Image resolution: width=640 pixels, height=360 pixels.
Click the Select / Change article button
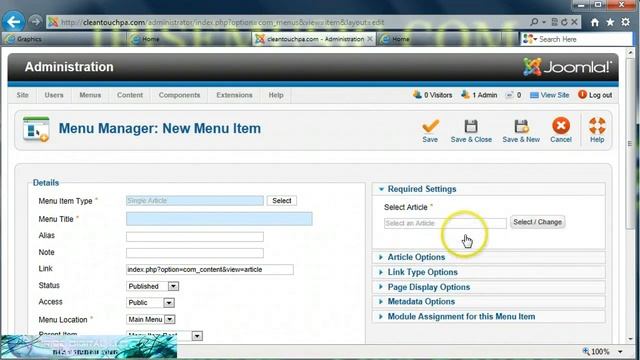pyautogui.click(x=537, y=222)
